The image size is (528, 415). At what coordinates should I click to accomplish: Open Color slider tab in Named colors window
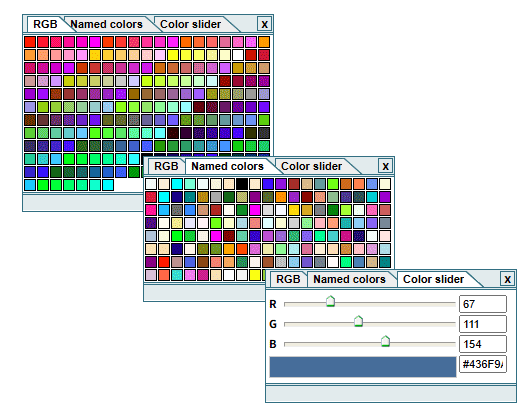point(311,166)
